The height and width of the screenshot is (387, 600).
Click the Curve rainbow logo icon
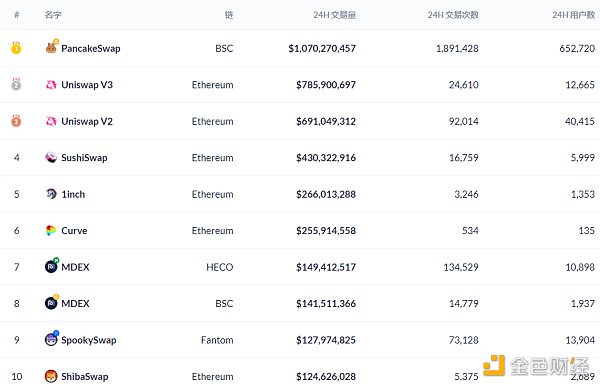[51, 230]
